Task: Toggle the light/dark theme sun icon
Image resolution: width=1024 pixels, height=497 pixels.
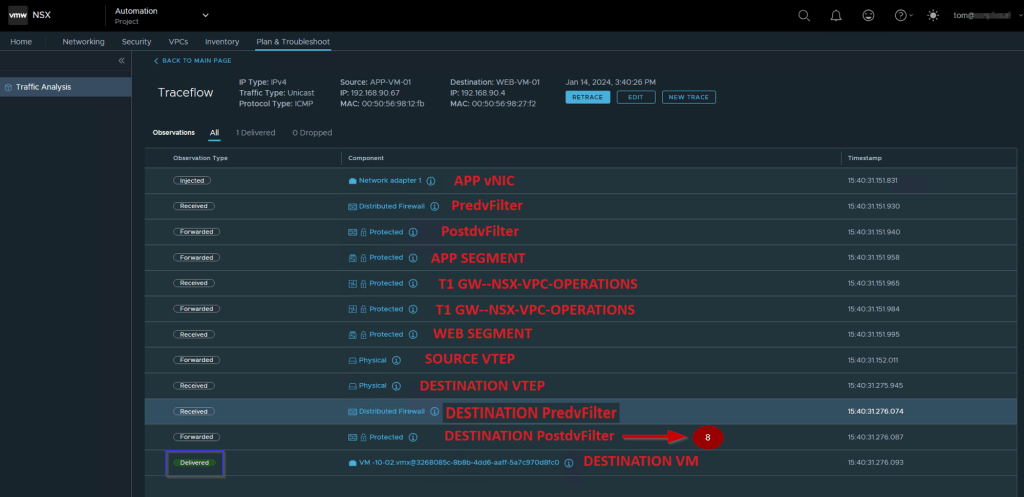Action: [x=933, y=16]
